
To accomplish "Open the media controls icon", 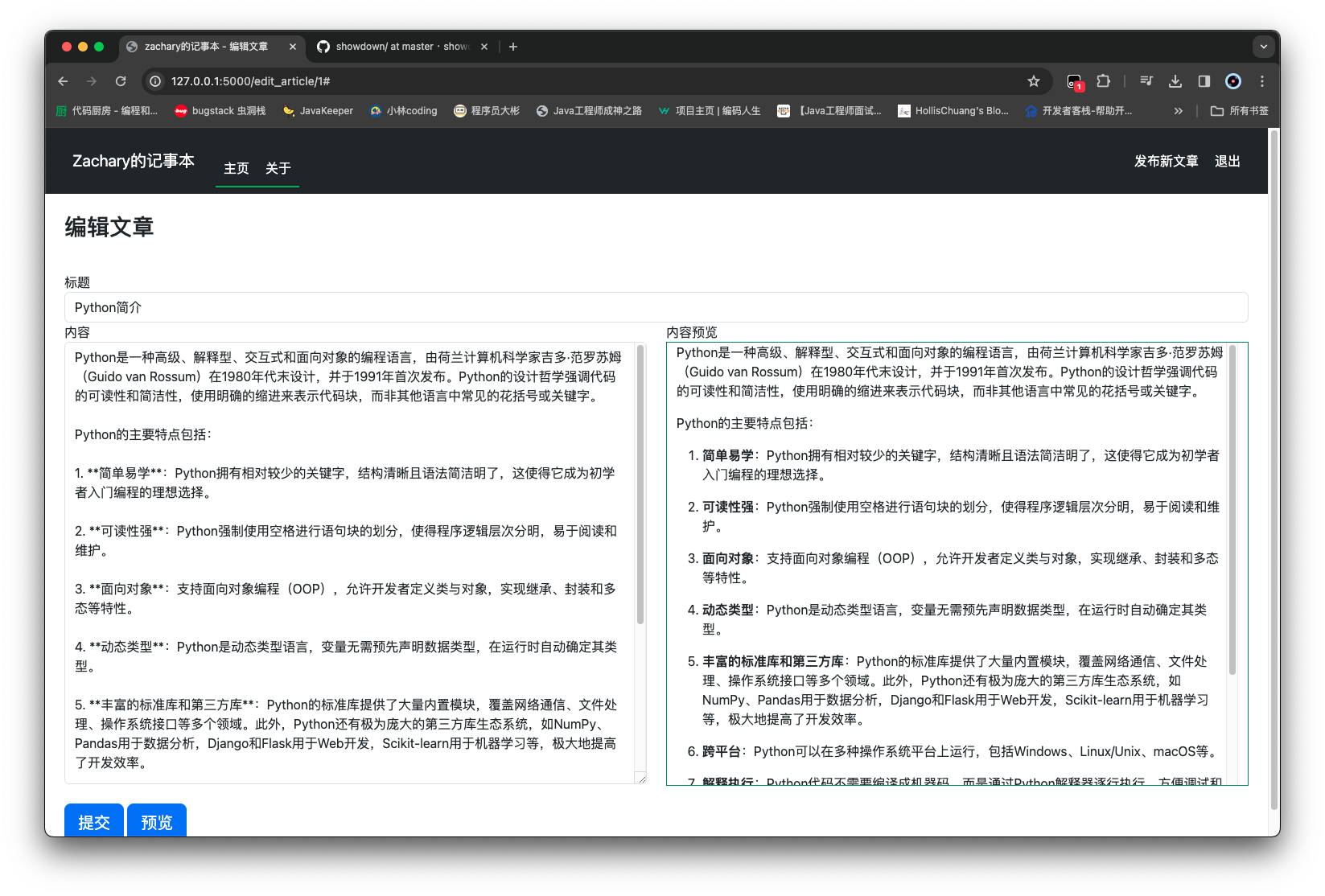I will [1146, 81].
